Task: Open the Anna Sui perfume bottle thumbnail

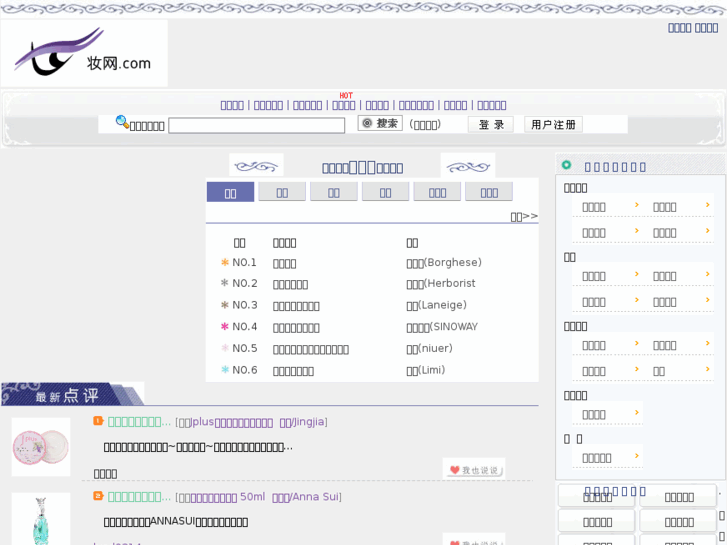Action: click(41, 519)
